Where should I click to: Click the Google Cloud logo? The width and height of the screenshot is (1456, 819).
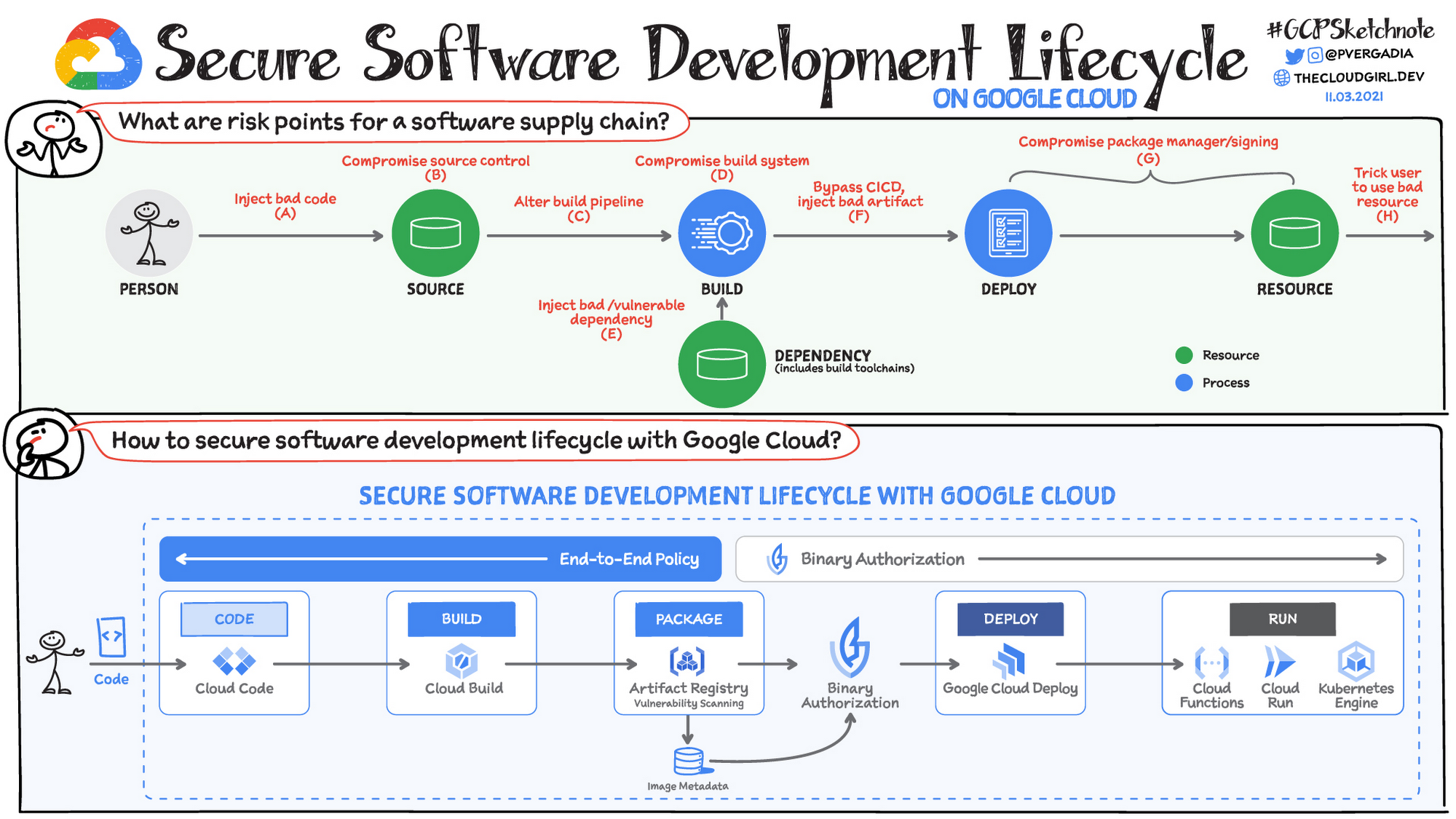click(98, 55)
